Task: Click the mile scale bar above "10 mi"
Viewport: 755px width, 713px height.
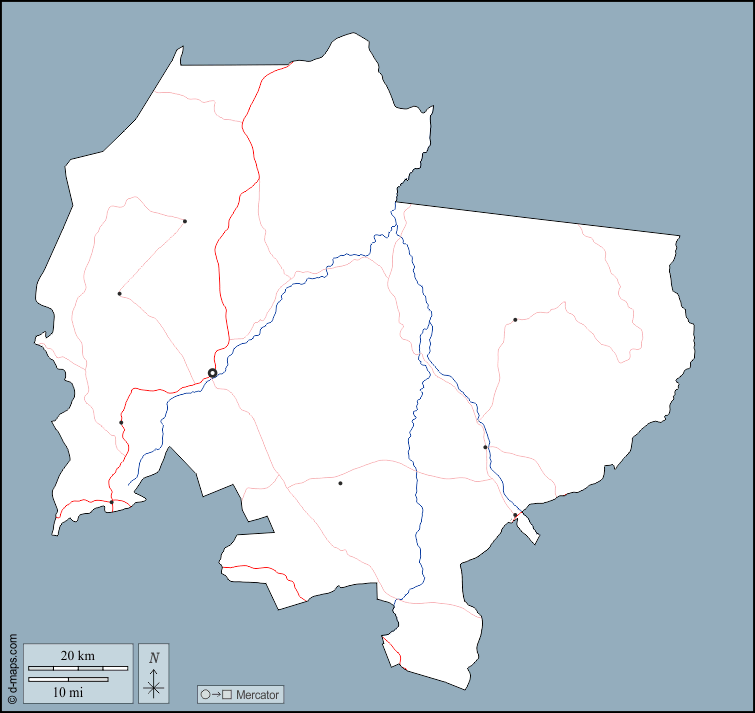Action: point(68,679)
